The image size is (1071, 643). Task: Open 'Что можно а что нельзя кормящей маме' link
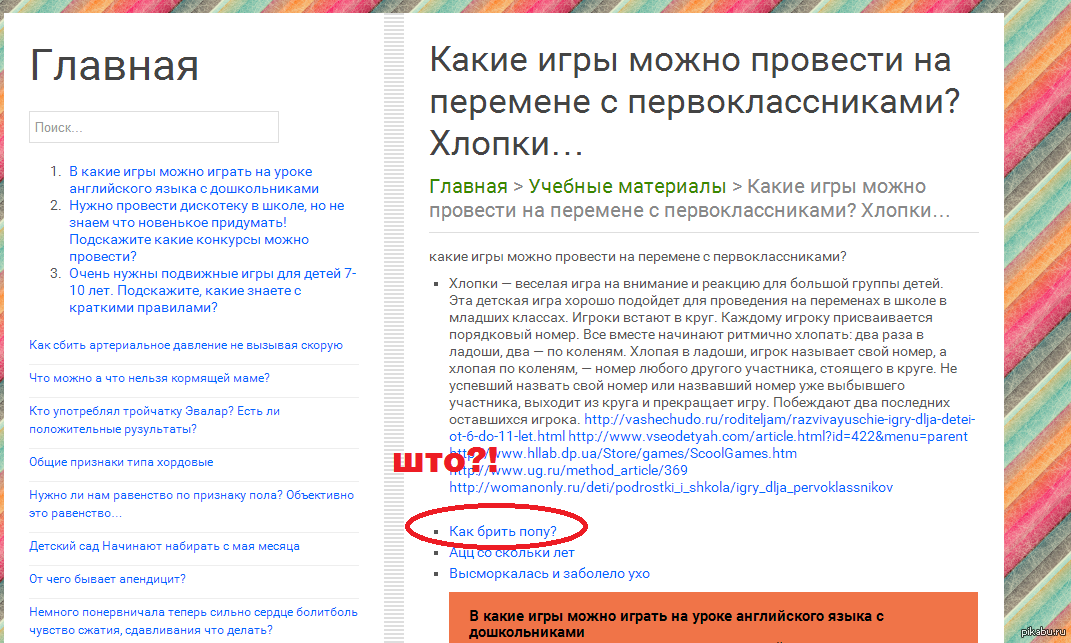149,378
